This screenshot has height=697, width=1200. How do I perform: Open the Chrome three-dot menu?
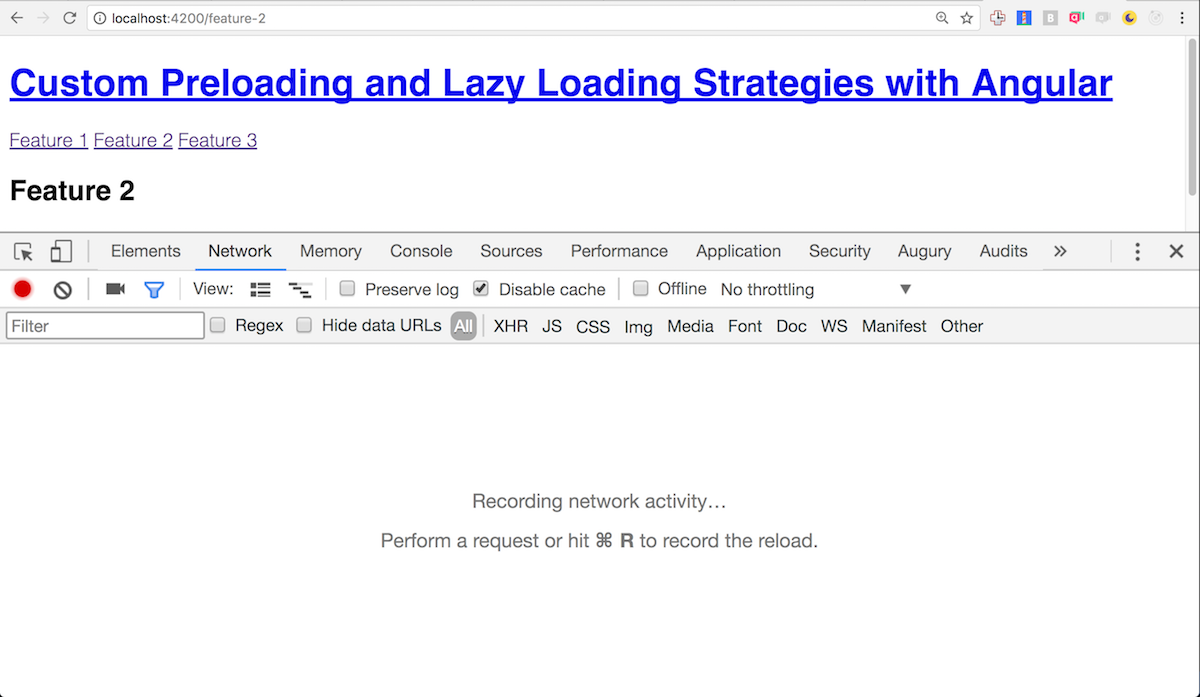[x=1182, y=18]
